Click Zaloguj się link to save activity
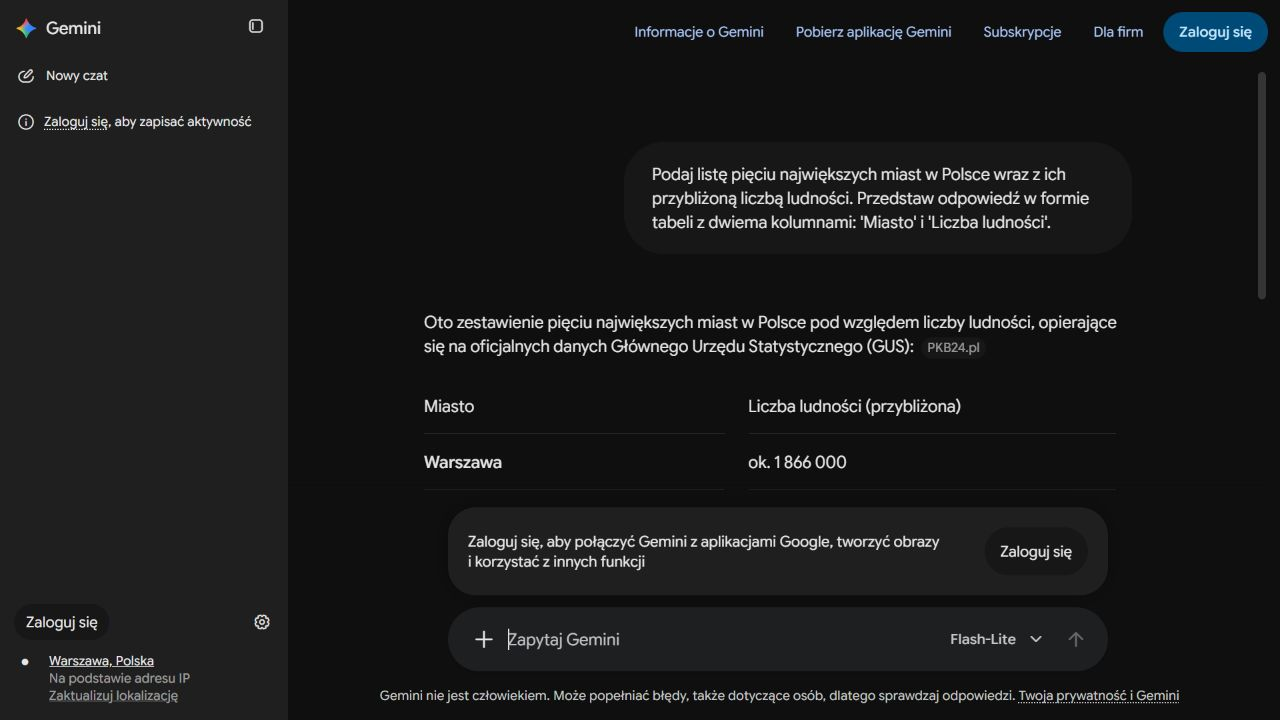The image size is (1280, 720). [76, 122]
